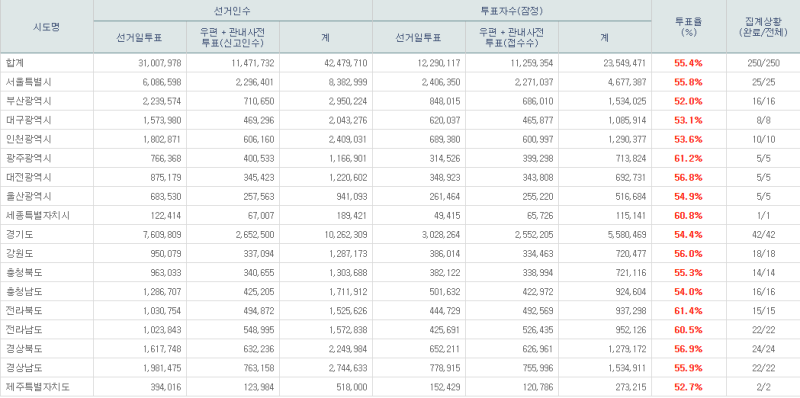Click Seoul count status 25/25

(x=763, y=82)
